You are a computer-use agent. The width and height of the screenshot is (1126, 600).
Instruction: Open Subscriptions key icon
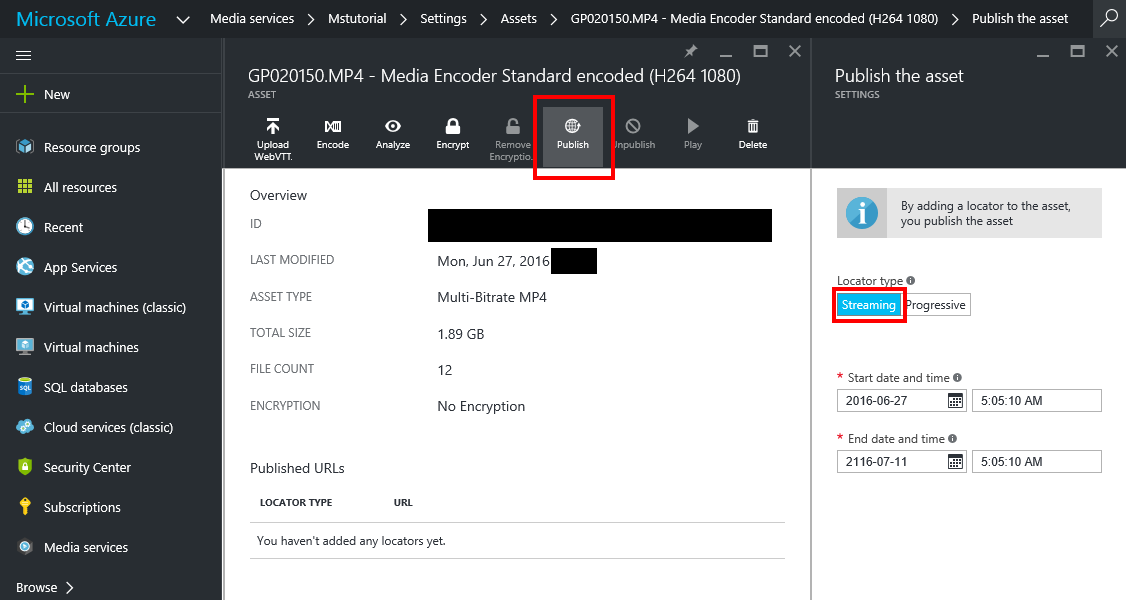click(x=25, y=507)
